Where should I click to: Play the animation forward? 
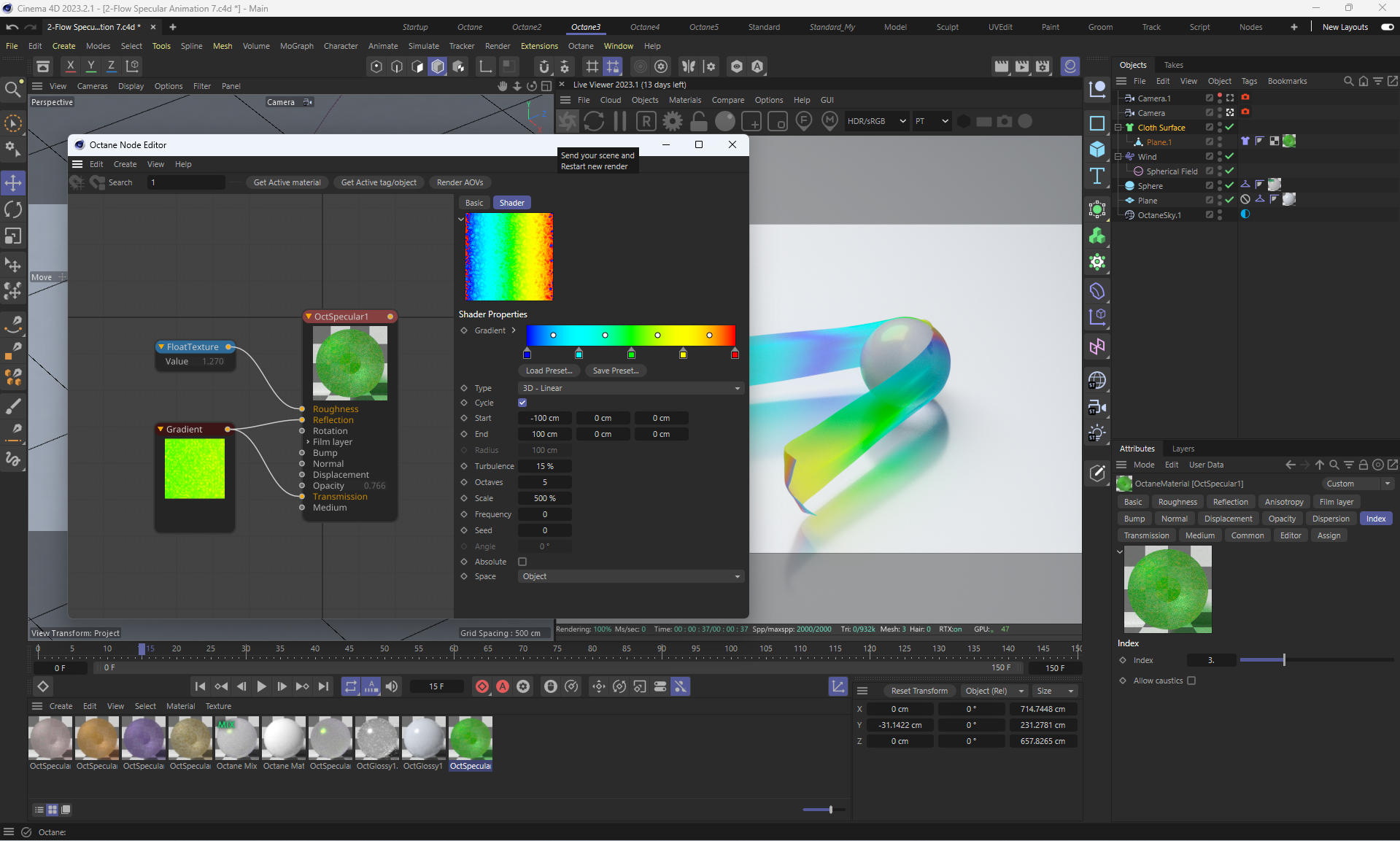point(261,686)
